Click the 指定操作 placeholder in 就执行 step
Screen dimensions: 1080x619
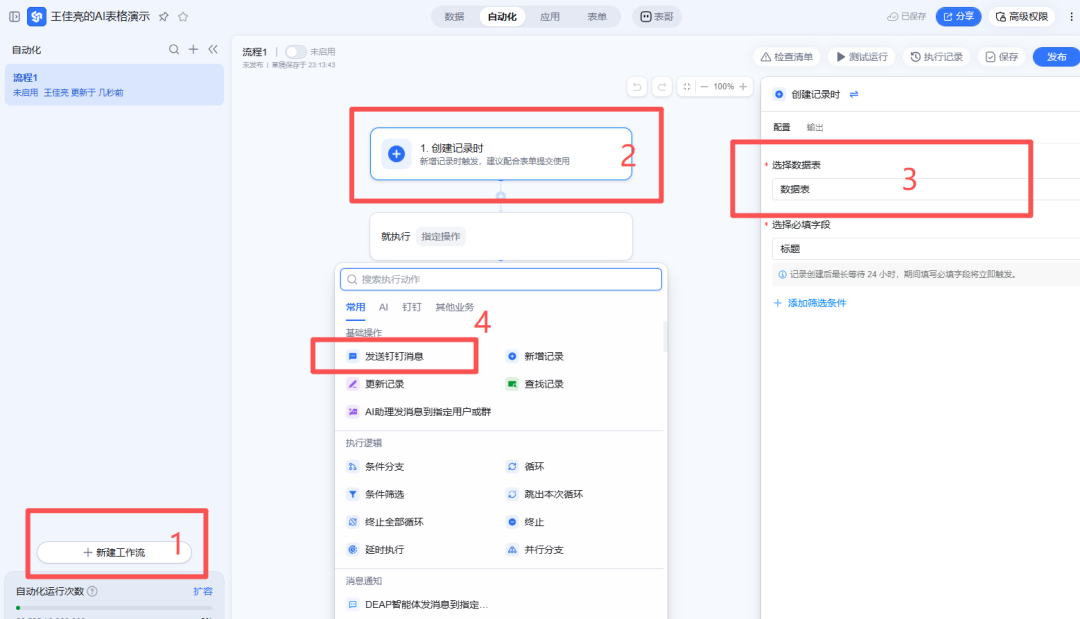(x=441, y=236)
